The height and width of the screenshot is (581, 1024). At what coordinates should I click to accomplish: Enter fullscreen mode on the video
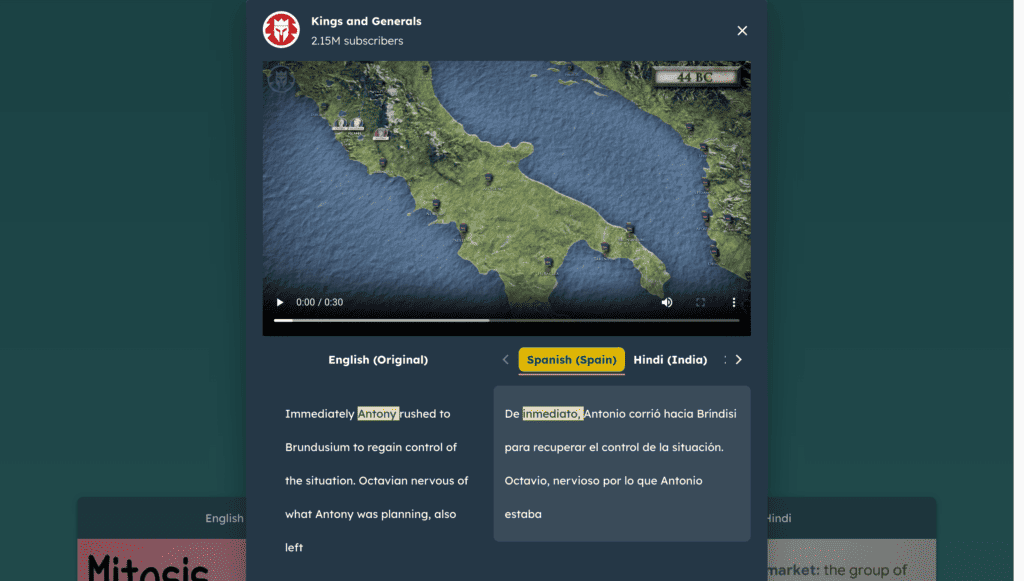point(700,302)
